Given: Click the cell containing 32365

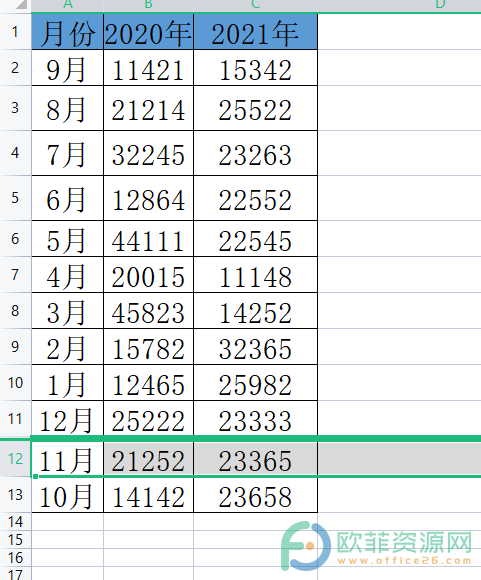Looking at the screenshot, I should click(255, 347).
